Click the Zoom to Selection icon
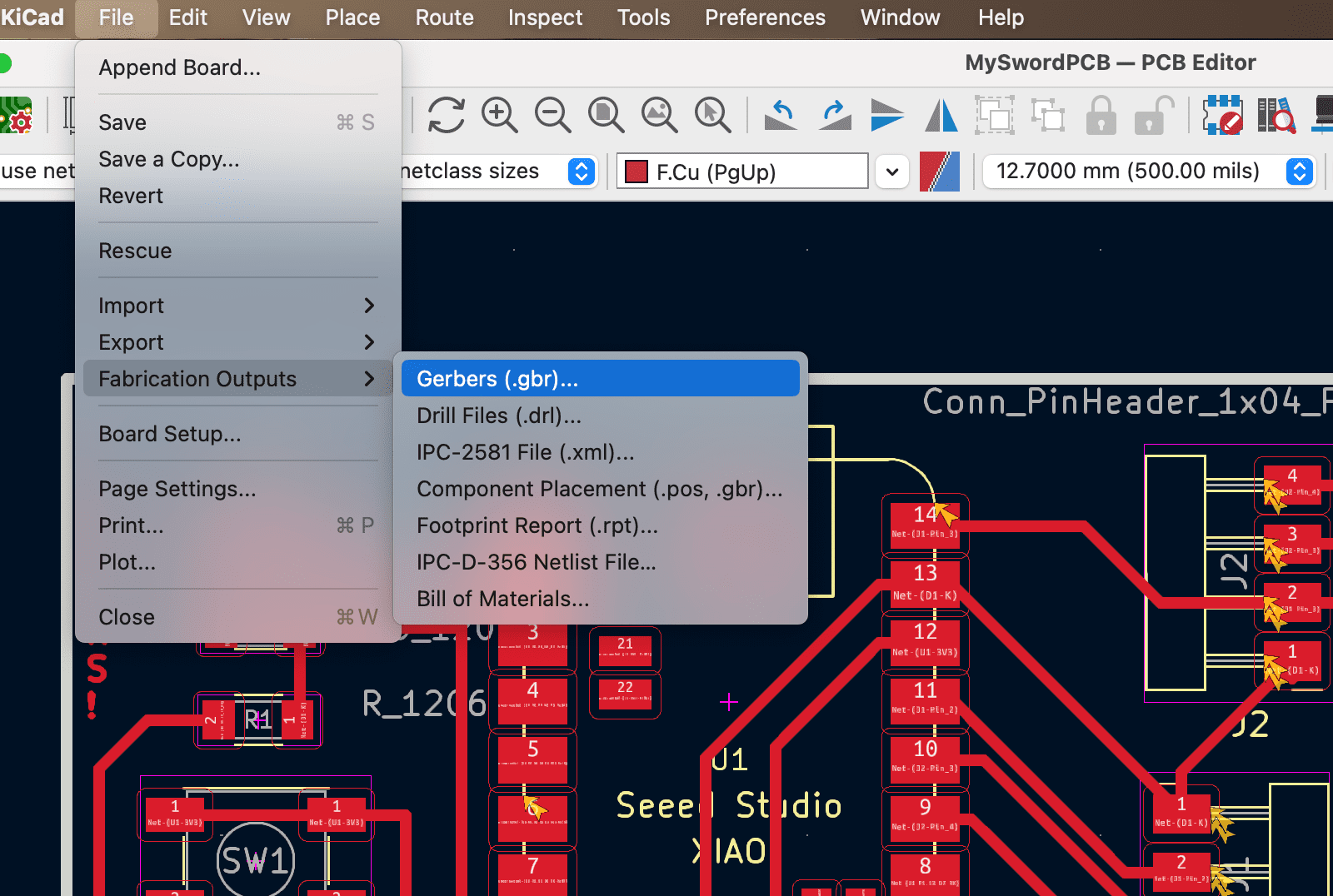 (x=713, y=115)
